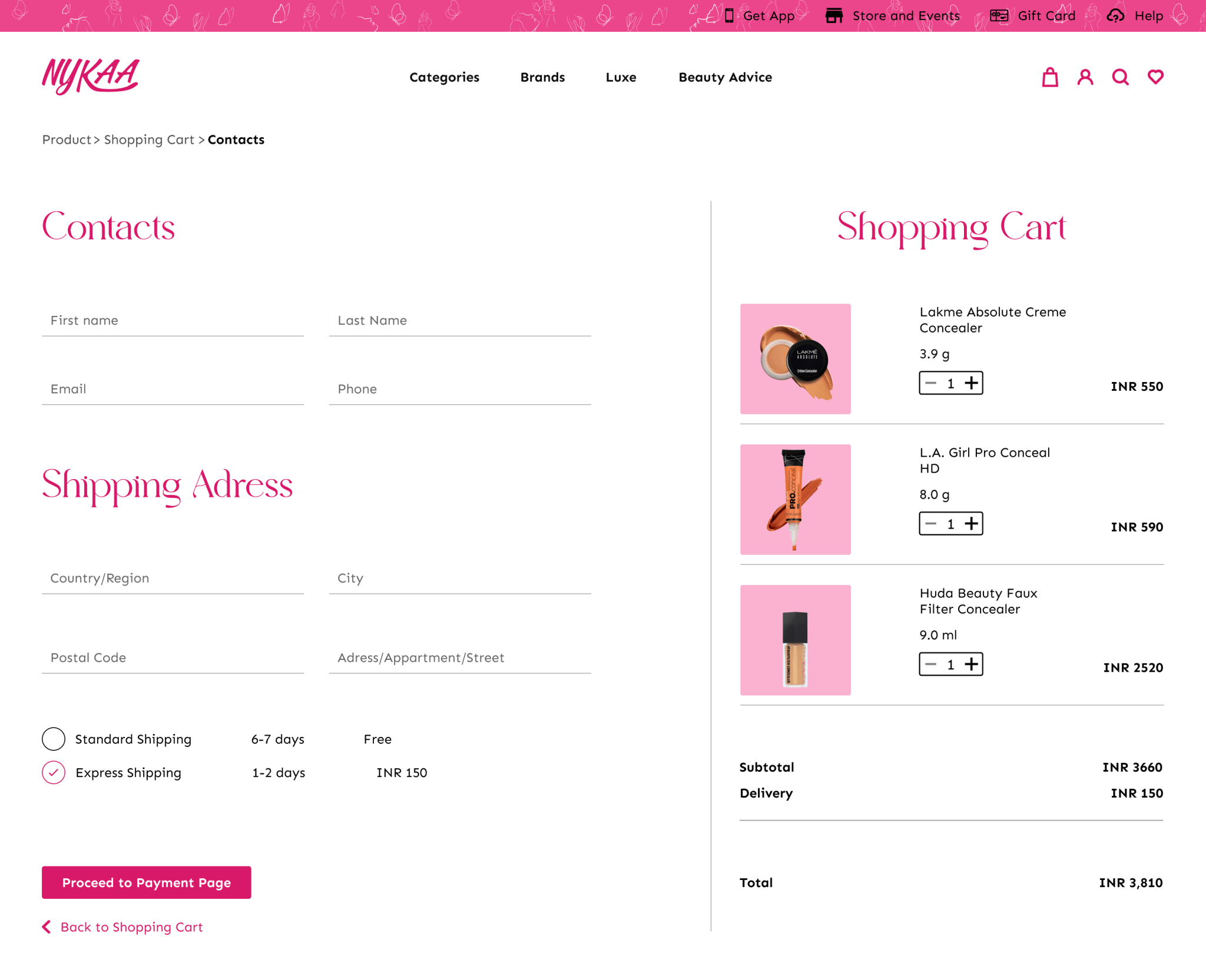Open the Gift Card link

[x=1046, y=16]
